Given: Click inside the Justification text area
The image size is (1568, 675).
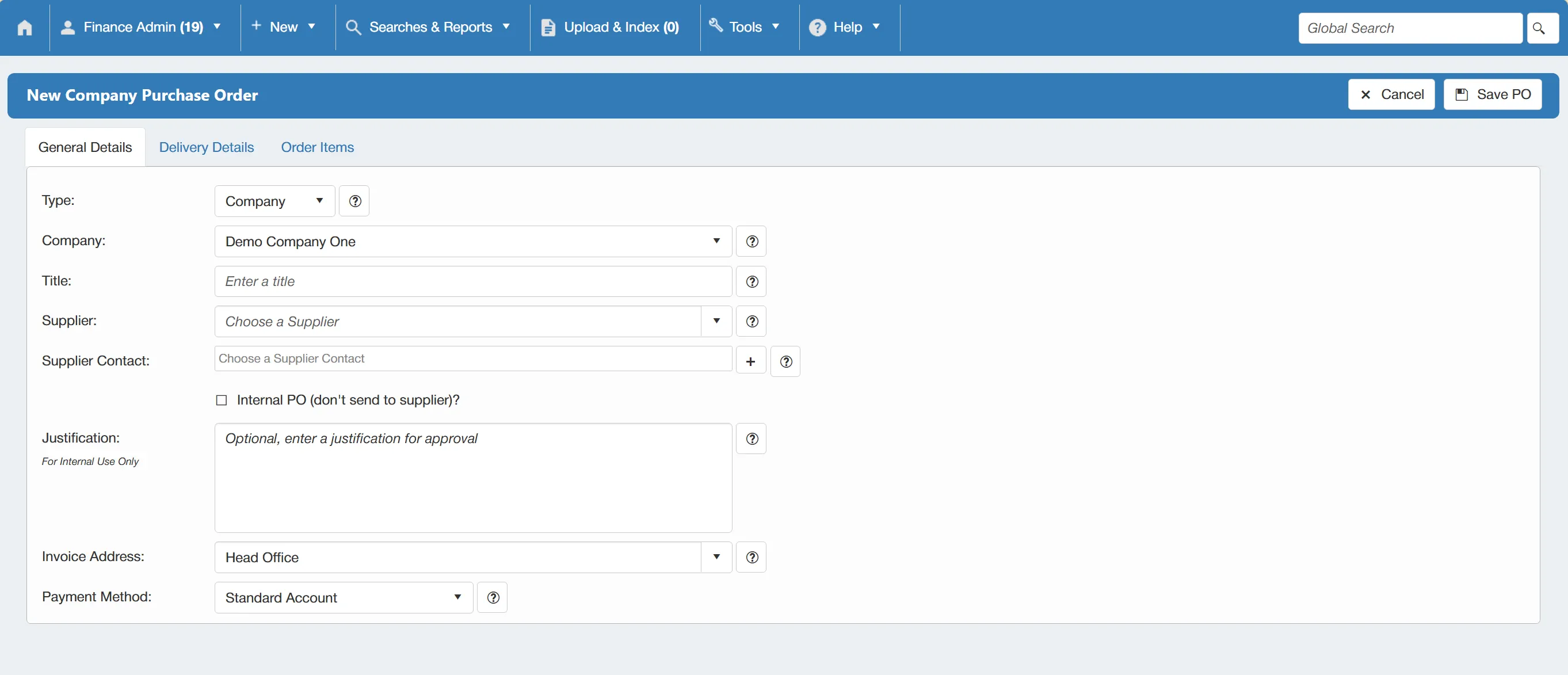Looking at the screenshot, I should pyautogui.click(x=473, y=478).
